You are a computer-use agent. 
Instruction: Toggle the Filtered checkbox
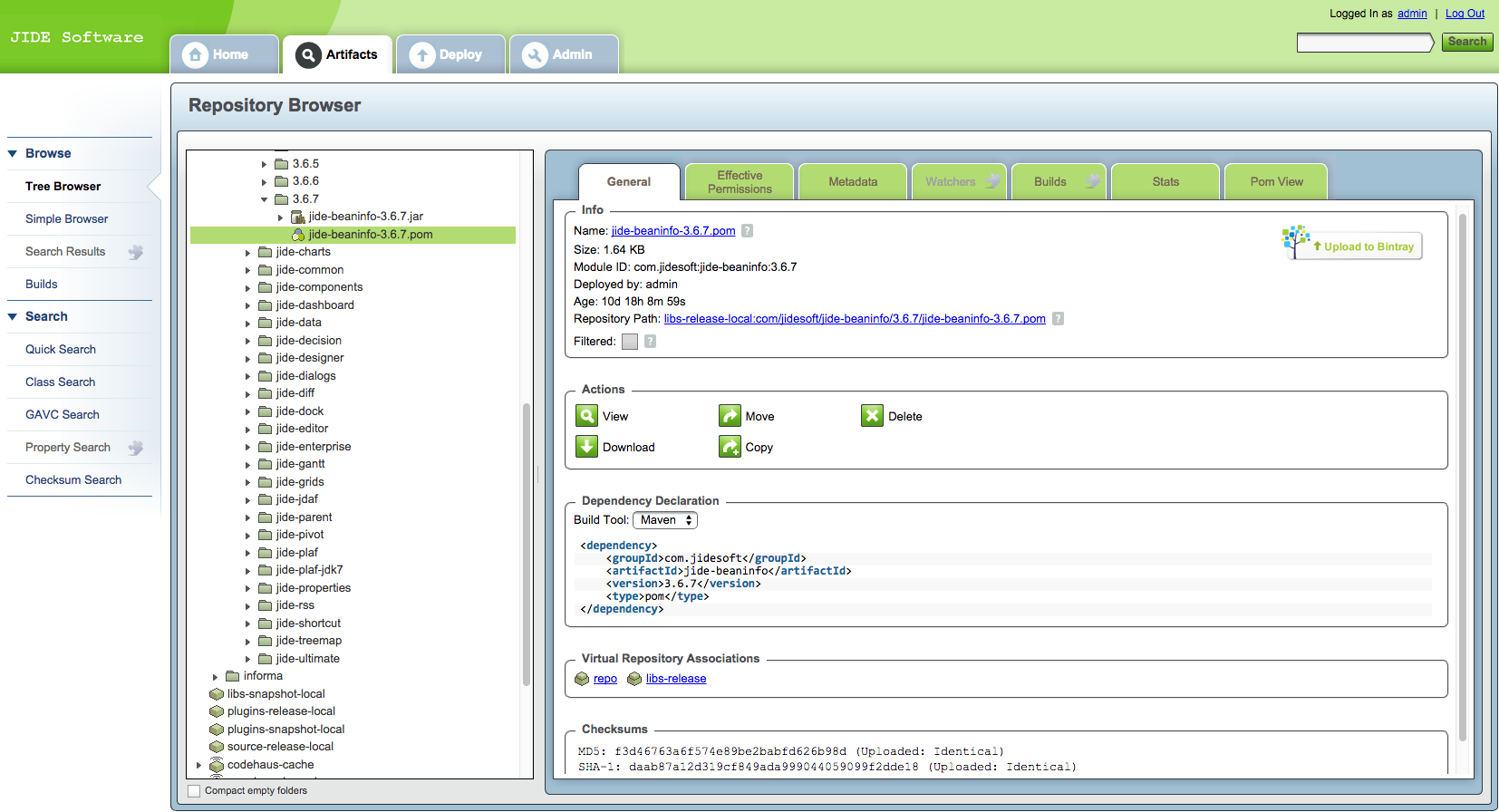tap(630, 342)
